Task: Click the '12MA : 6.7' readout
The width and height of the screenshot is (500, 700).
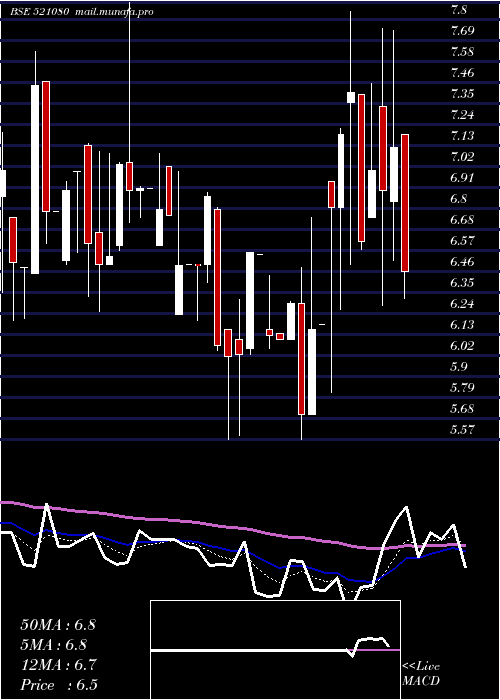Action: pyautogui.click(x=58, y=665)
